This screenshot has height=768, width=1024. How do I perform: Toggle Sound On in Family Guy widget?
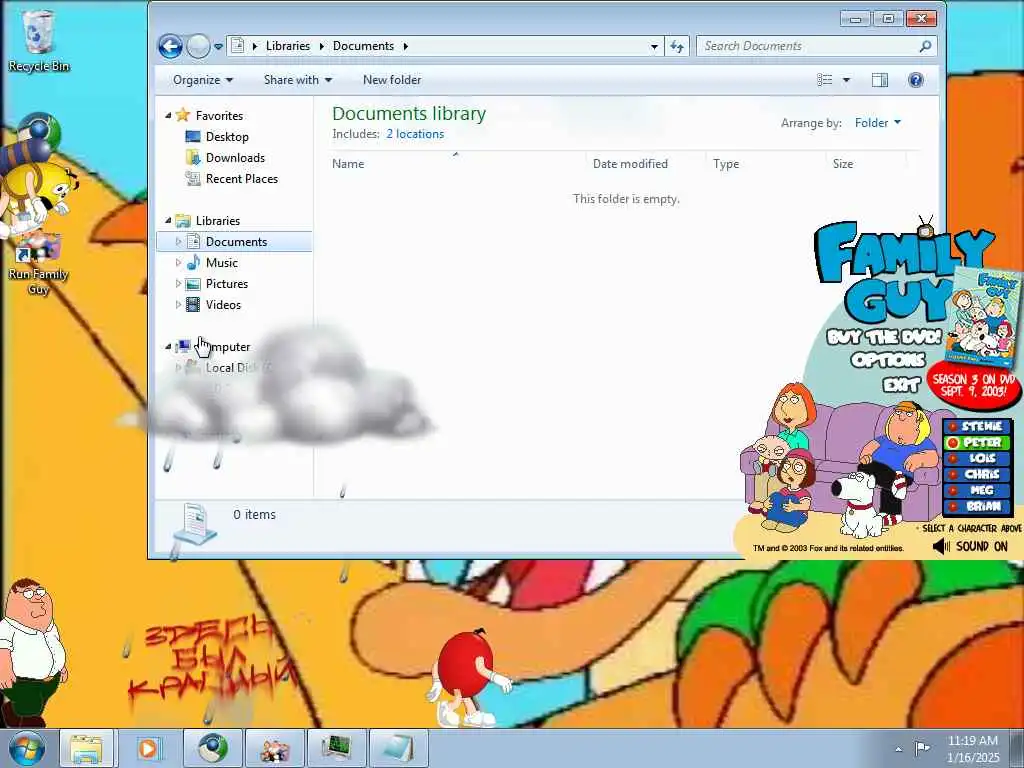(x=970, y=547)
